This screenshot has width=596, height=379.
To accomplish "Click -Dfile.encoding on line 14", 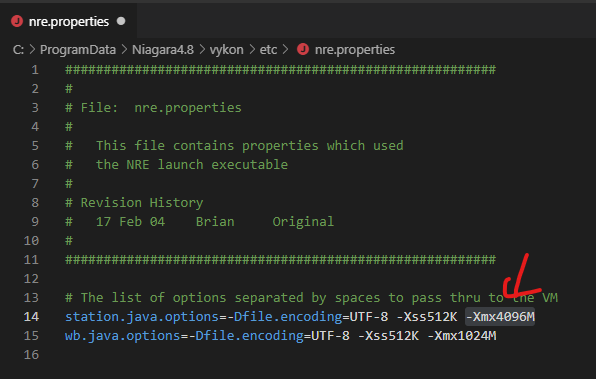I will click(x=284, y=317).
